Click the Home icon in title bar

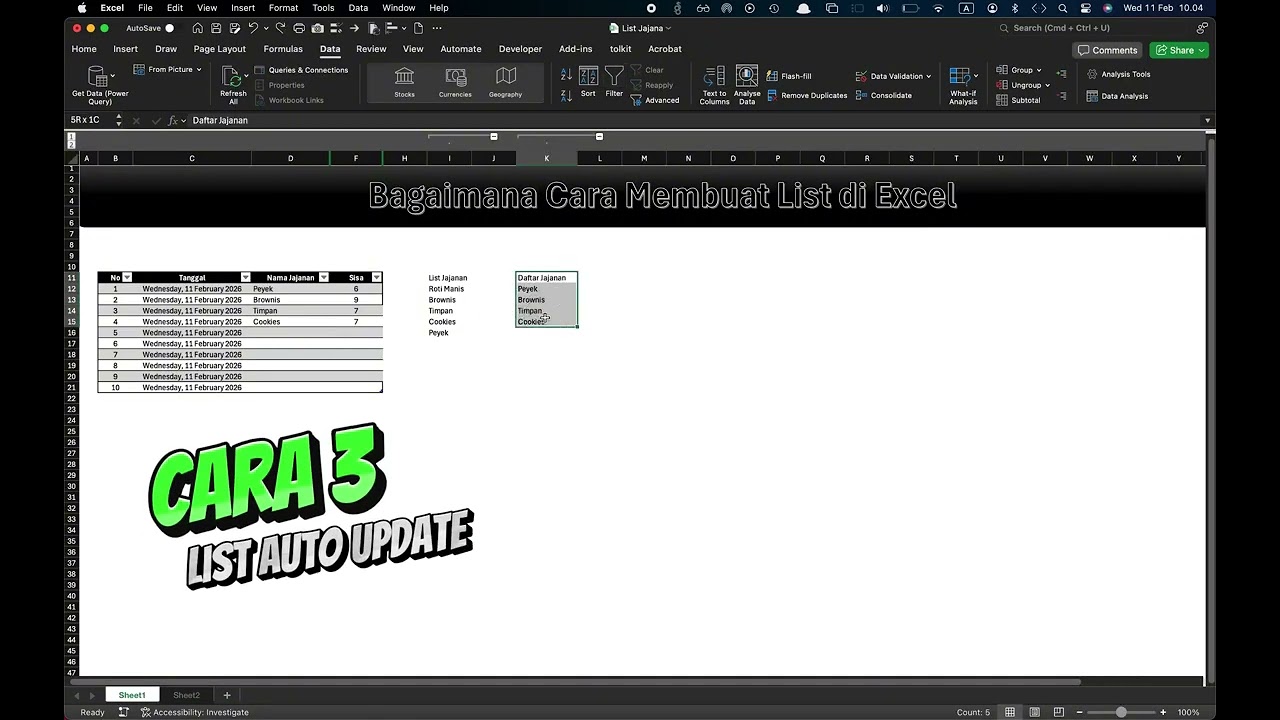point(198,28)
